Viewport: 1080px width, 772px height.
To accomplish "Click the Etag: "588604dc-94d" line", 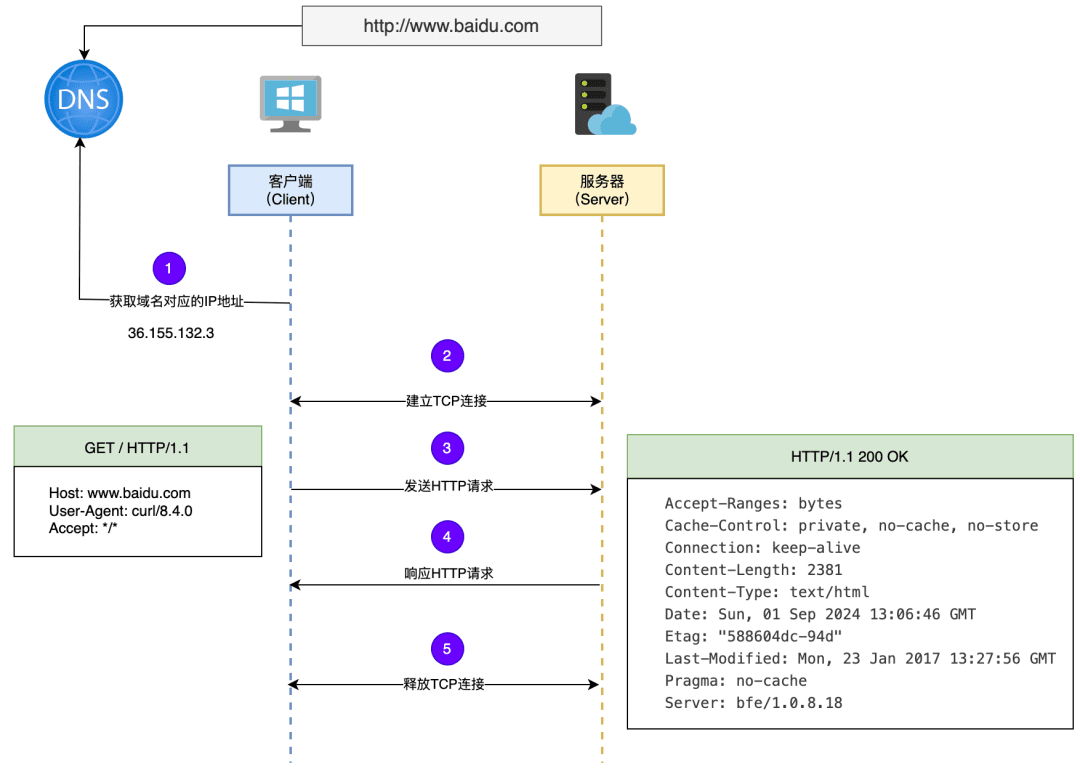I will click(754, 636).
